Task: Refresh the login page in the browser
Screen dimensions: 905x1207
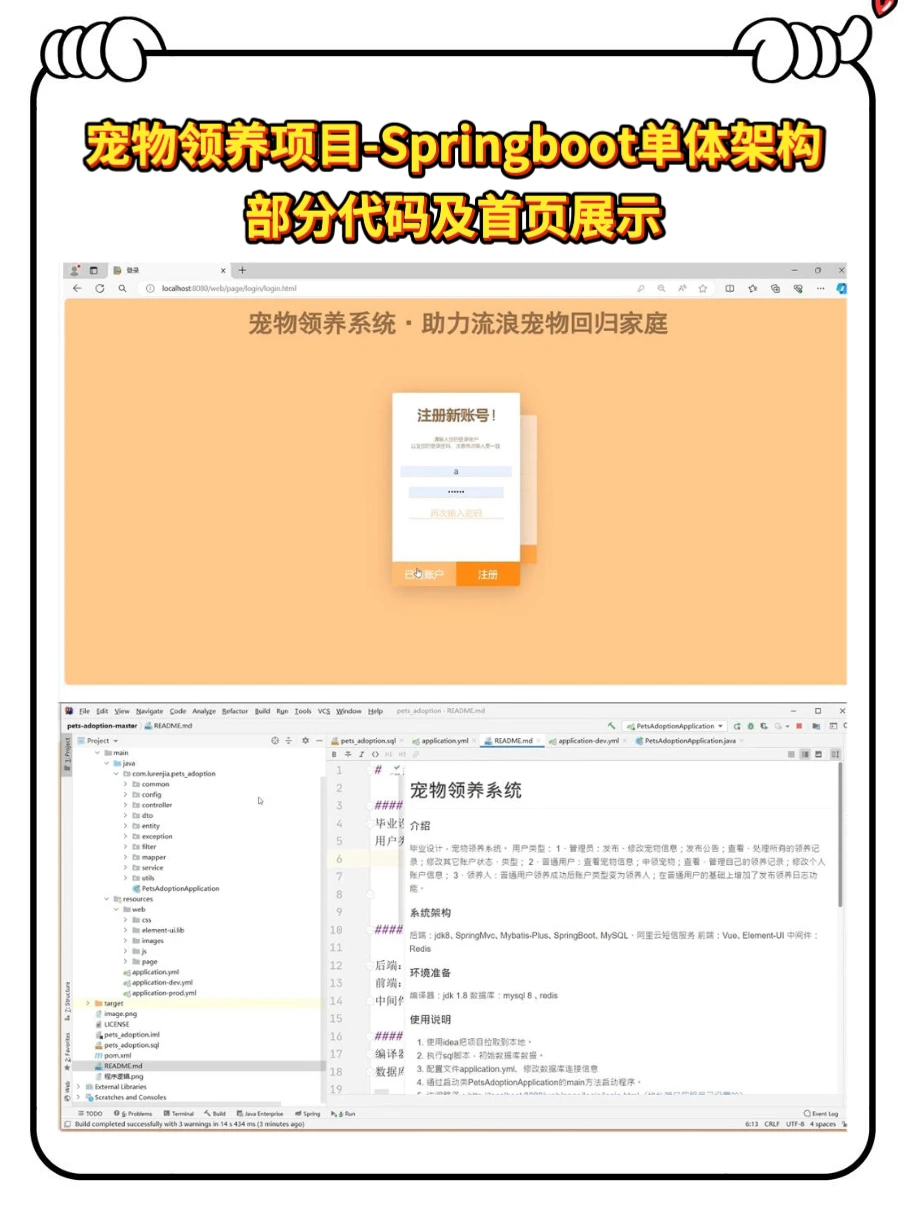Action: (99, 288)
